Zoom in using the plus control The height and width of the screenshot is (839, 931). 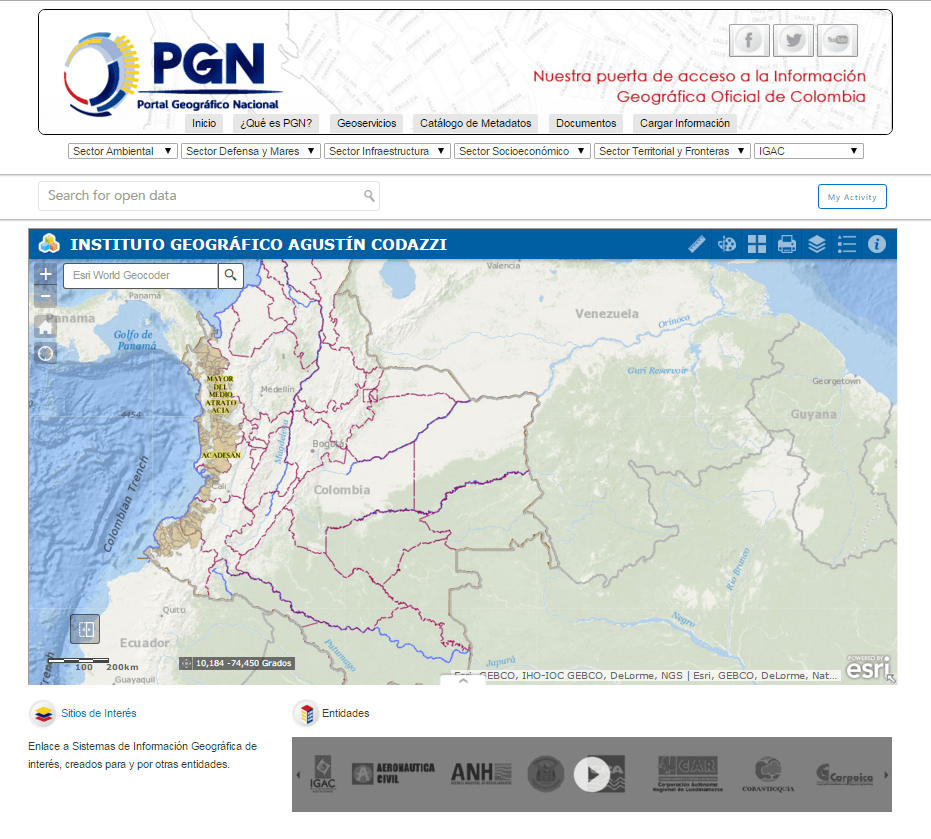45,272
